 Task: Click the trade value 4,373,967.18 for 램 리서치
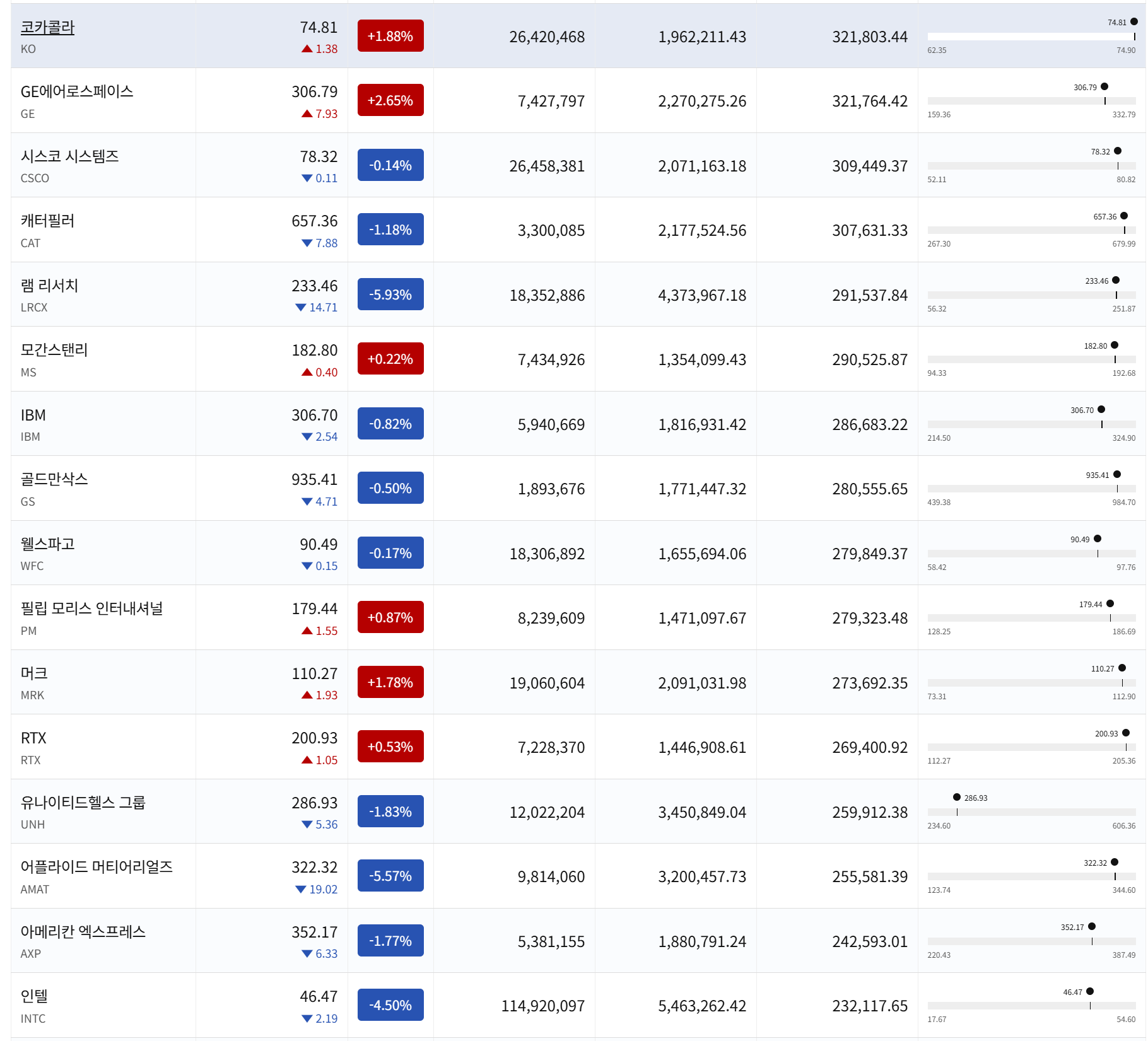[702, 296]
